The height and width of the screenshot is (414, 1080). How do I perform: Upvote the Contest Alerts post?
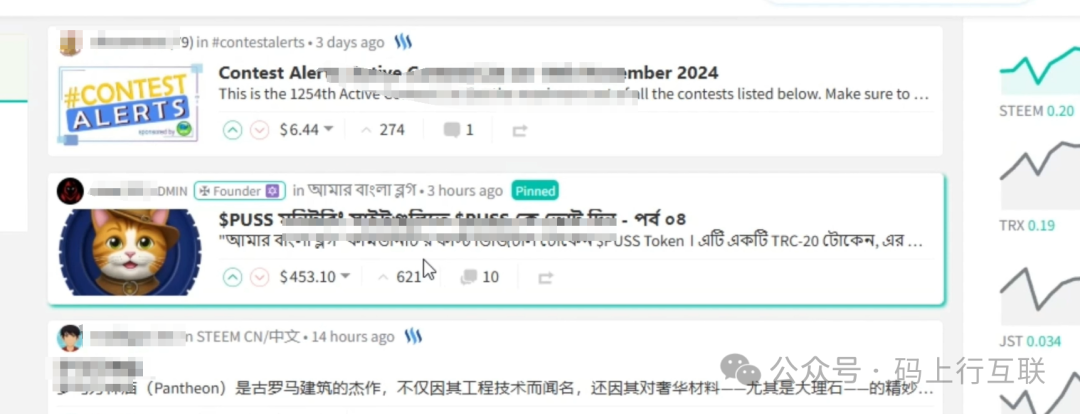click(233, 130)
